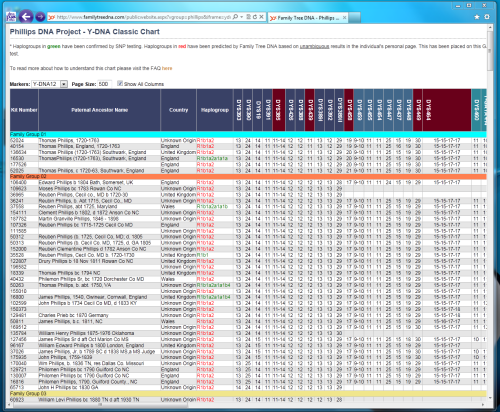This screenshot has height=412, width=500.
Task: Click the vertical scrollbar thumb
Action: [490, 51]
